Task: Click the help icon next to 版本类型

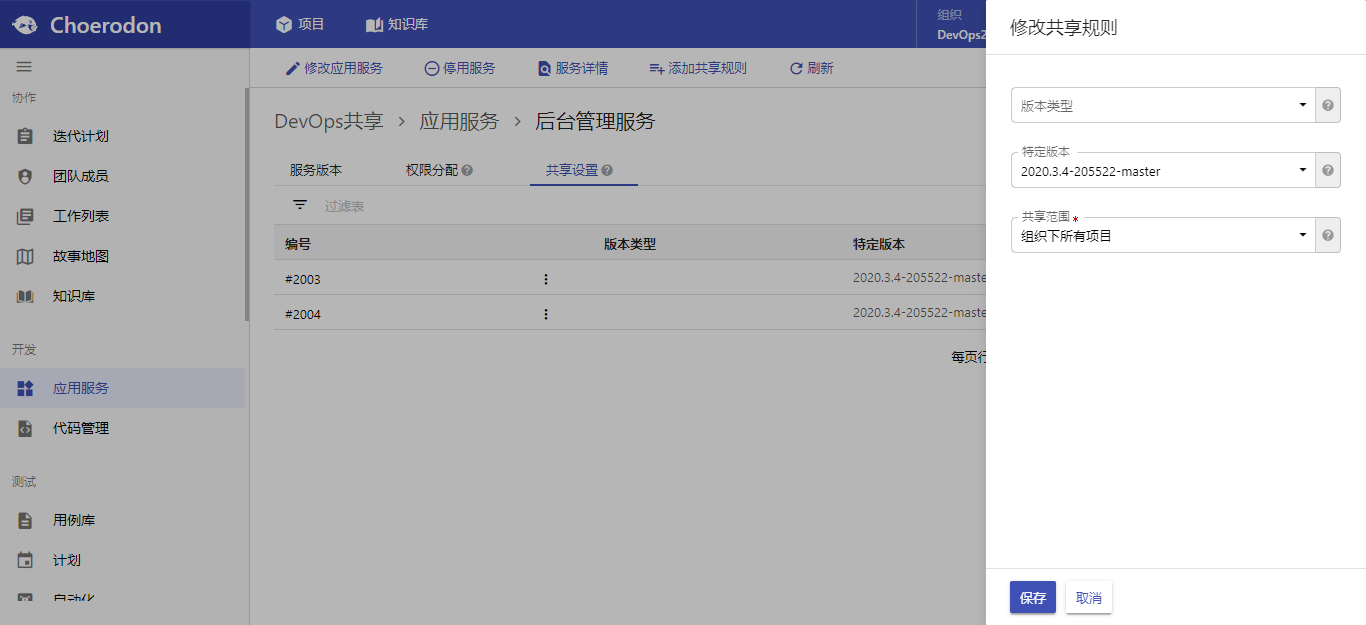Action: pos(1327,105)
